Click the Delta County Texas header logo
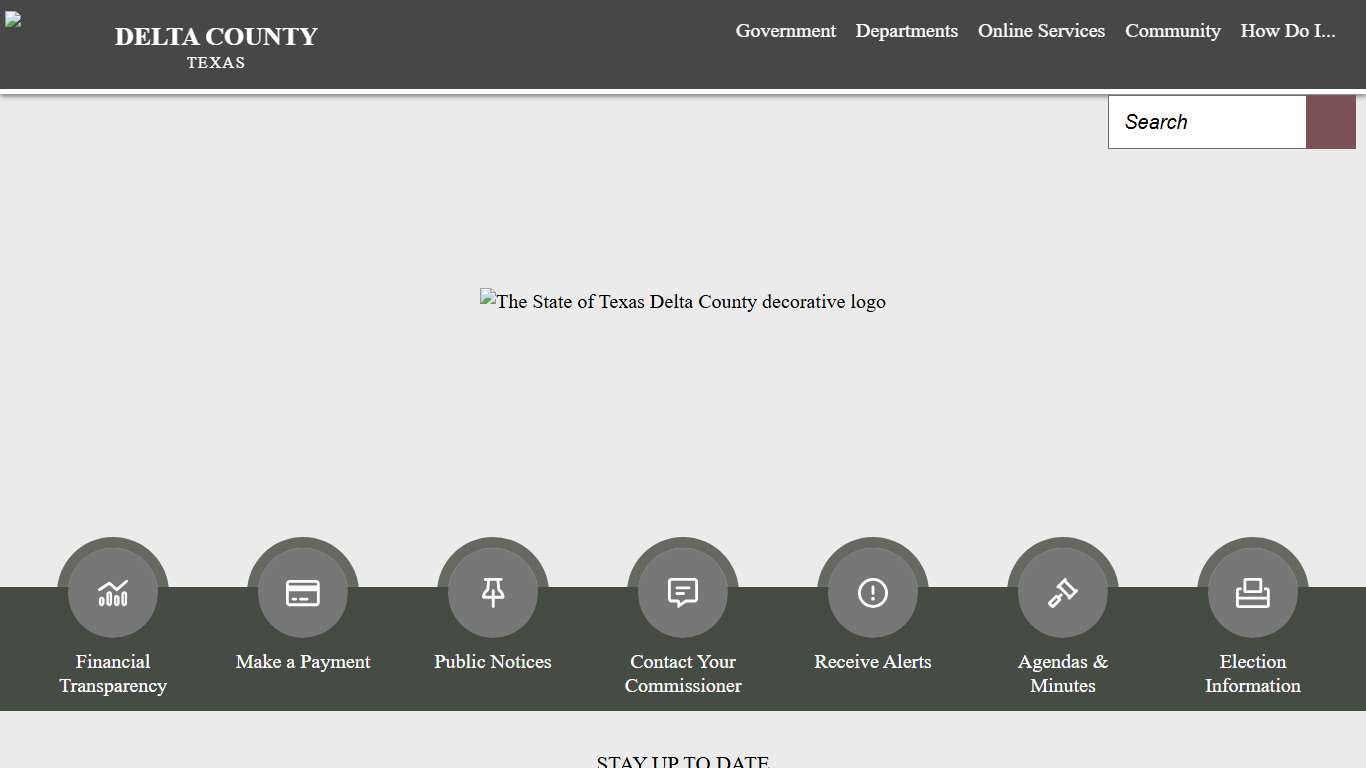 [216, 44]
